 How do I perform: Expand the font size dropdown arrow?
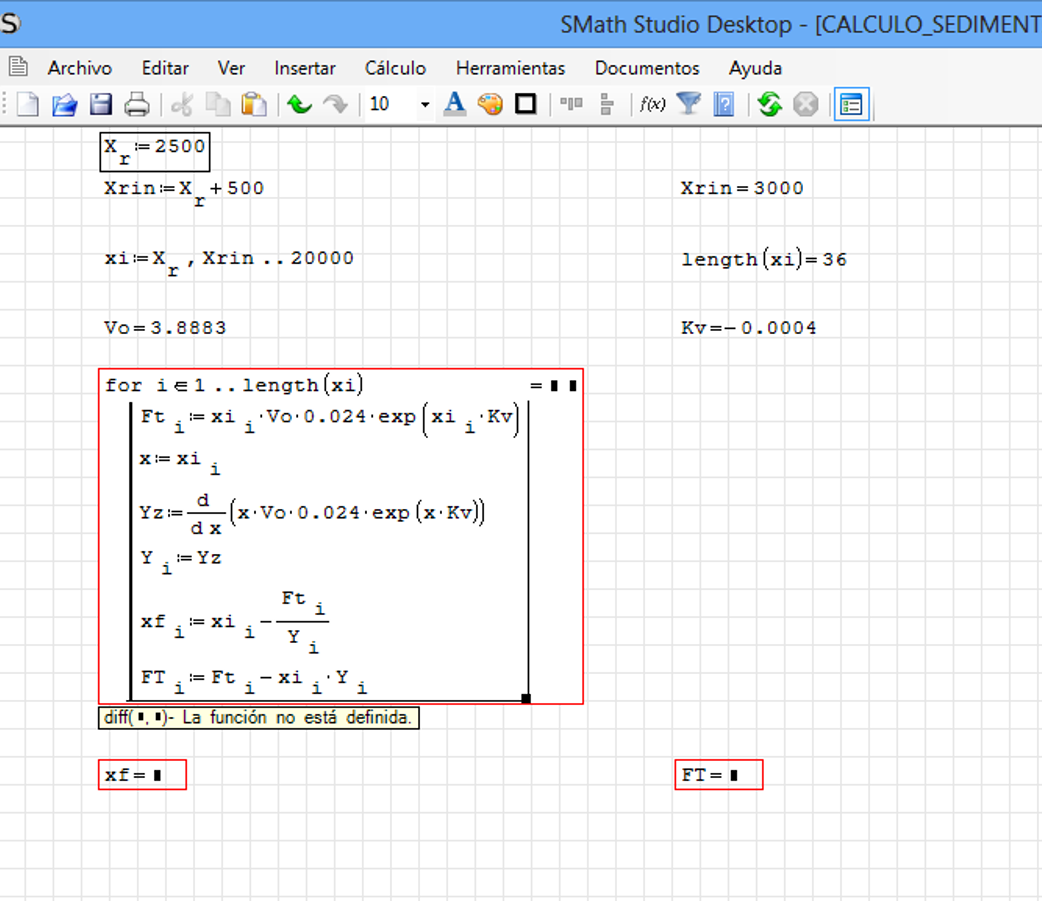[425, 104]
